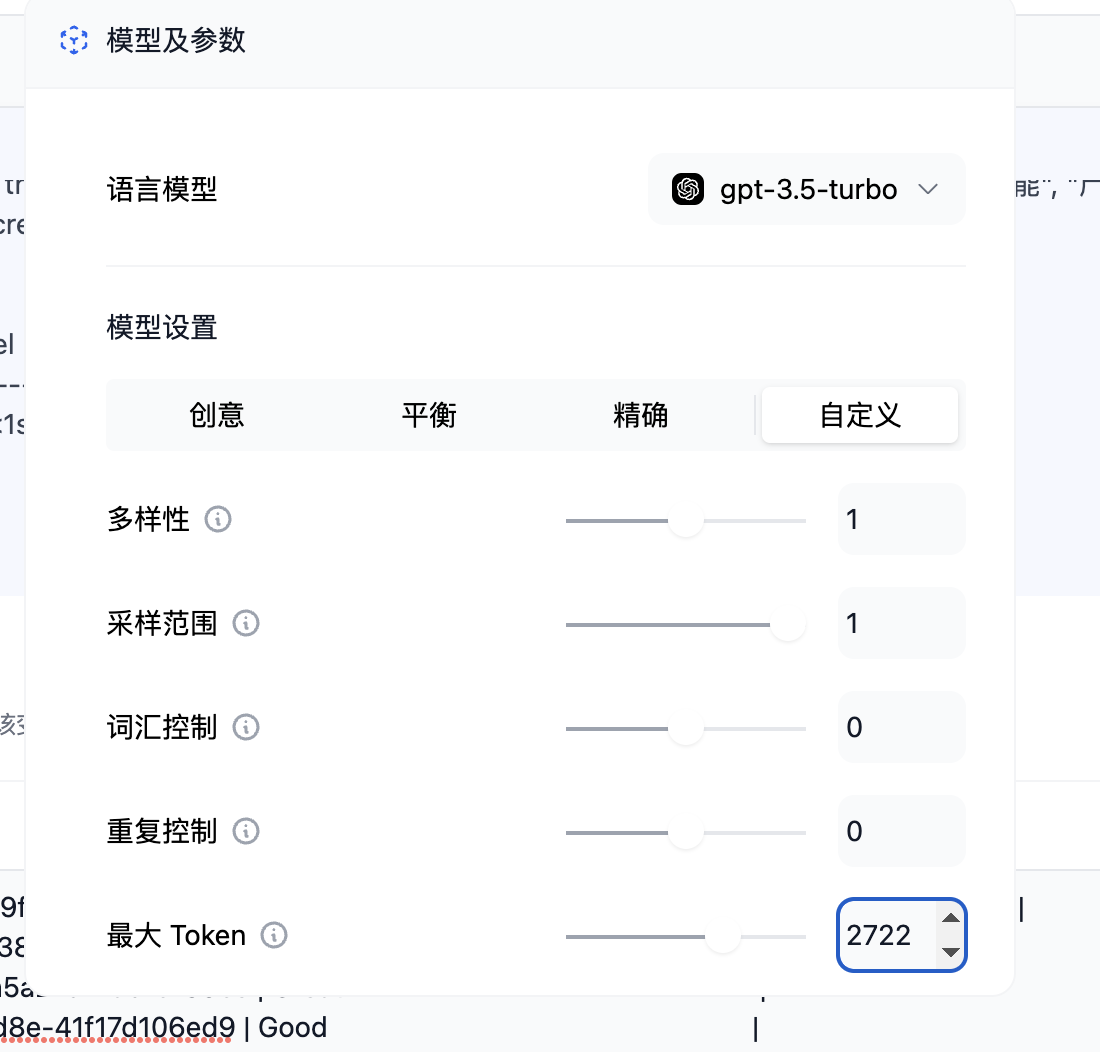Click the chevron next to gpt-3.5-turbo
Screen dimensions: 1100x1052
click(928, 189)
